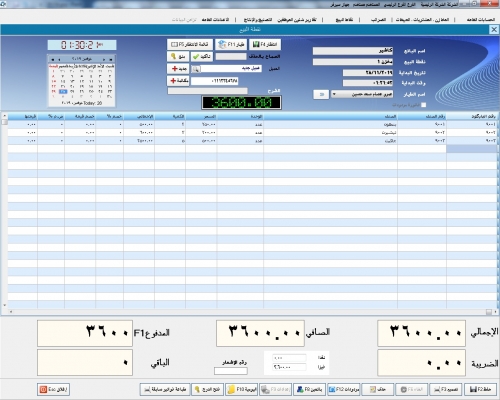Click the magnifier search icon beside customer field
Image resolution: width=500 pixels, height=400 pixels.
pyautogui.click(x=196, y=69)
